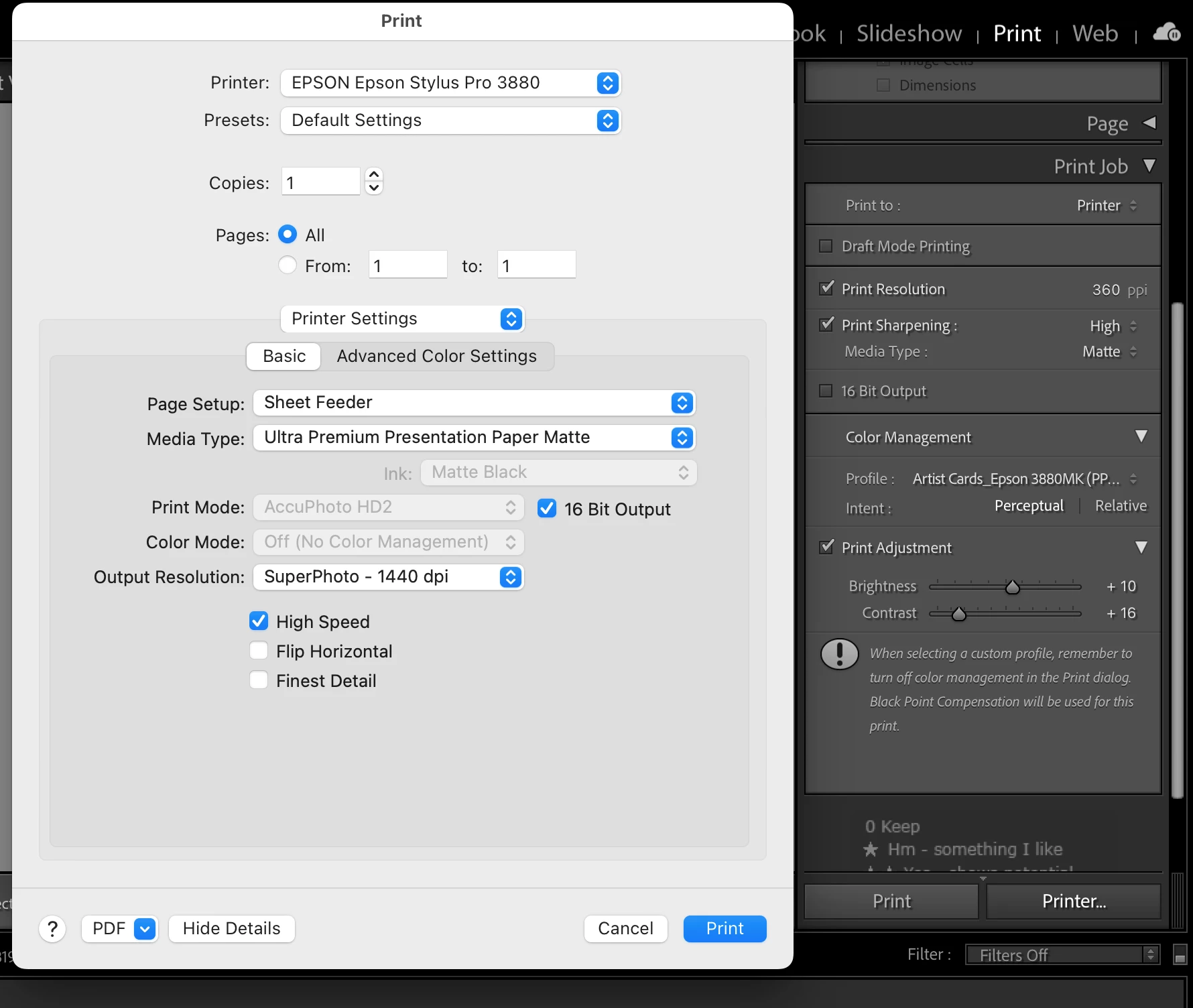Click the Page panel collapse triangle
1193x1008 pixels.
pos(1149,123)
